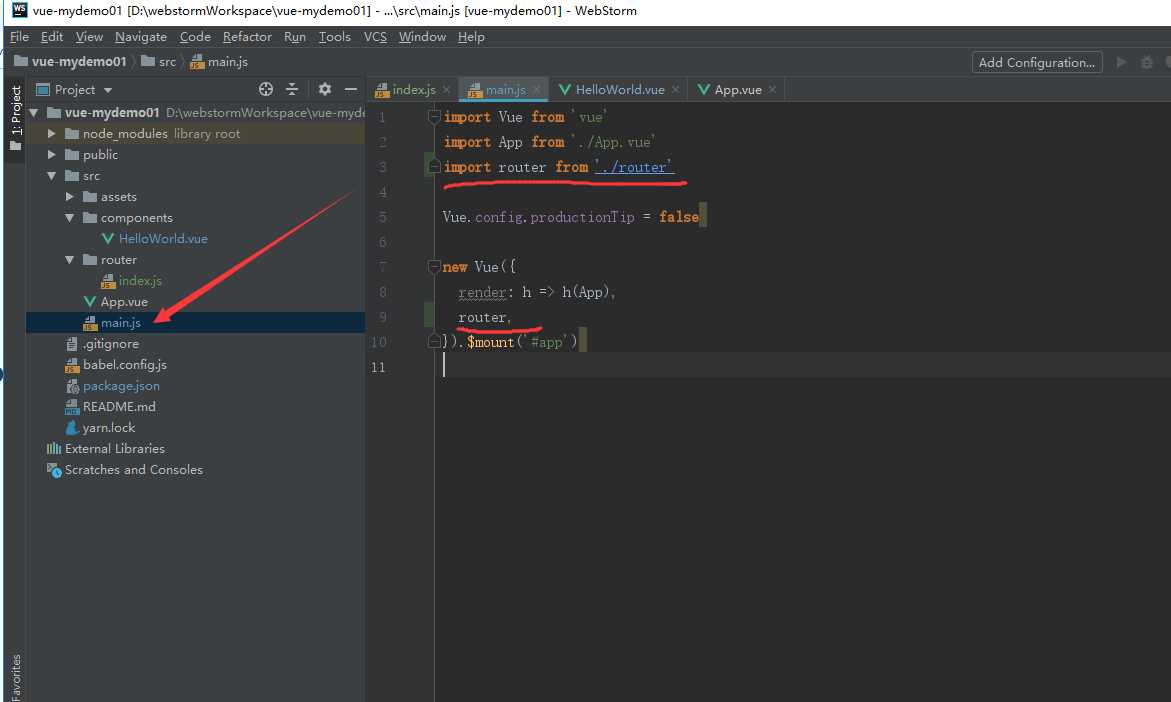This screenshot has width=1171, height=702.
Task: Open the Code menu
Action: tap(195, 37)
